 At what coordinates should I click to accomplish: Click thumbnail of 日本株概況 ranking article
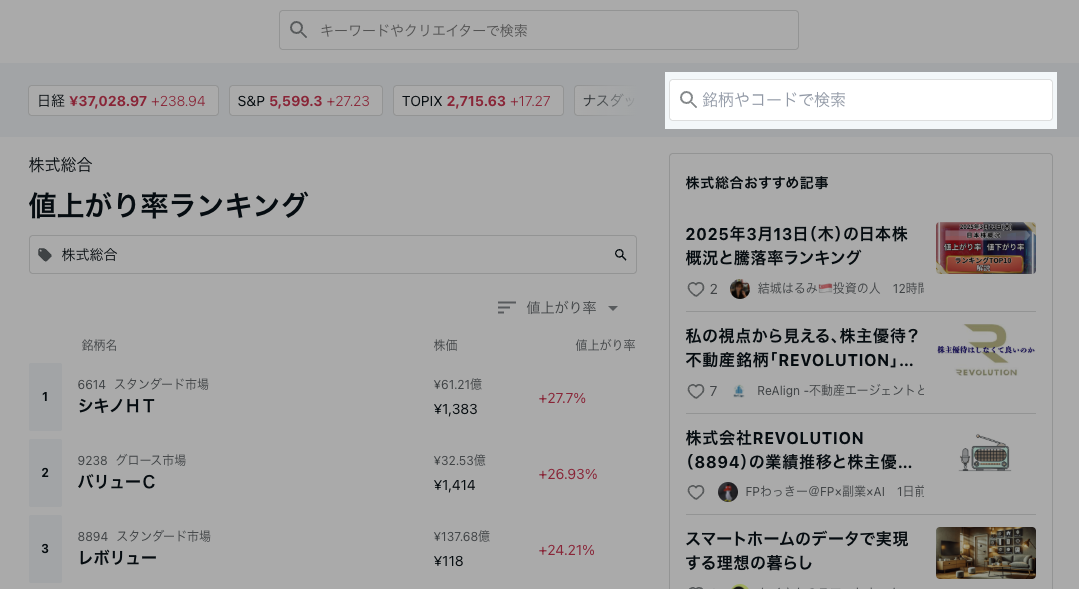click(985, 248)
